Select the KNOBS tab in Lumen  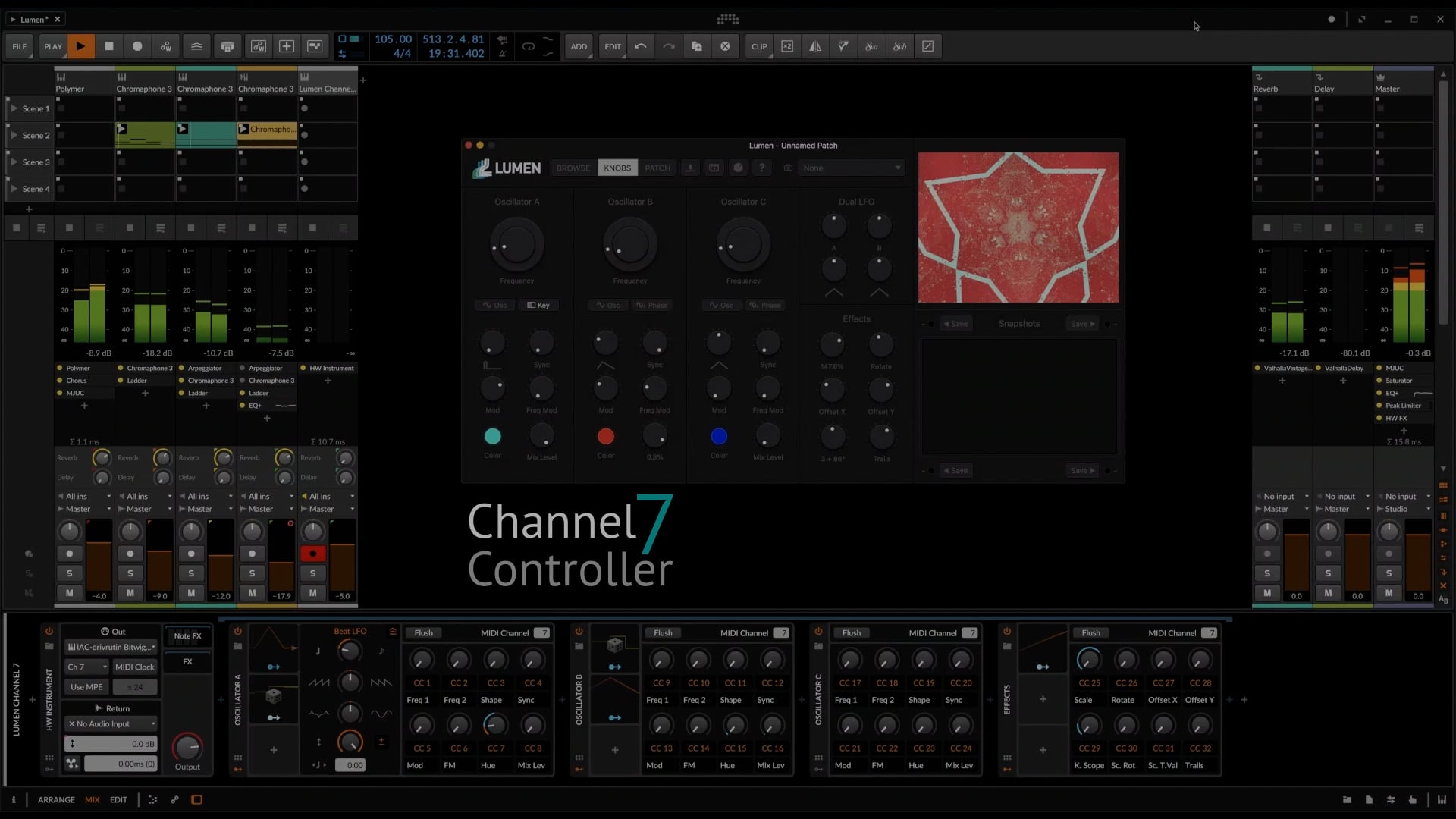(x=617, y=168)
